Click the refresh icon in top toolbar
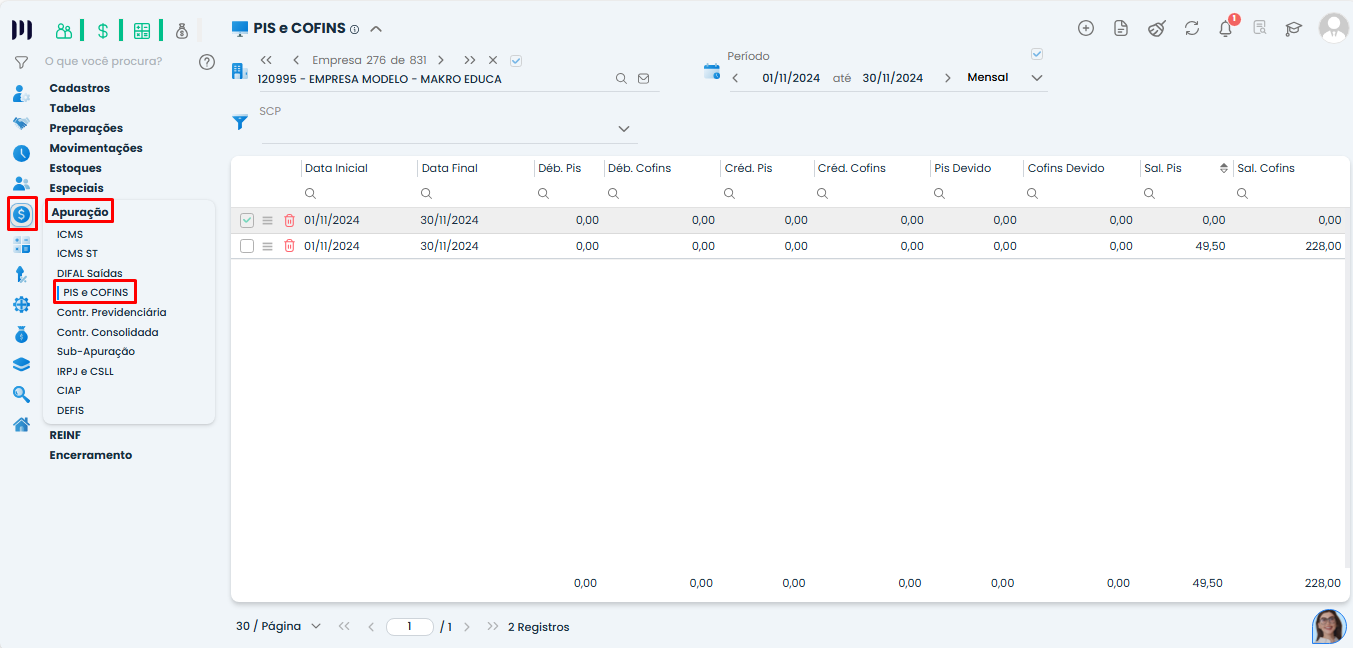Image resolution: width=1353 pixels, height=648 pixels. [x=1191, y=28]
